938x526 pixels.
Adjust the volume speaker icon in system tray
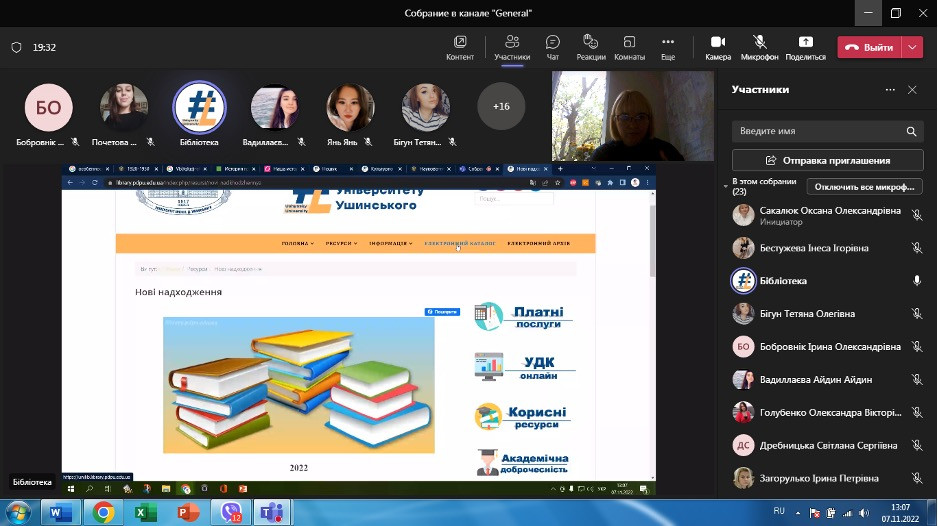click(863, 513)
